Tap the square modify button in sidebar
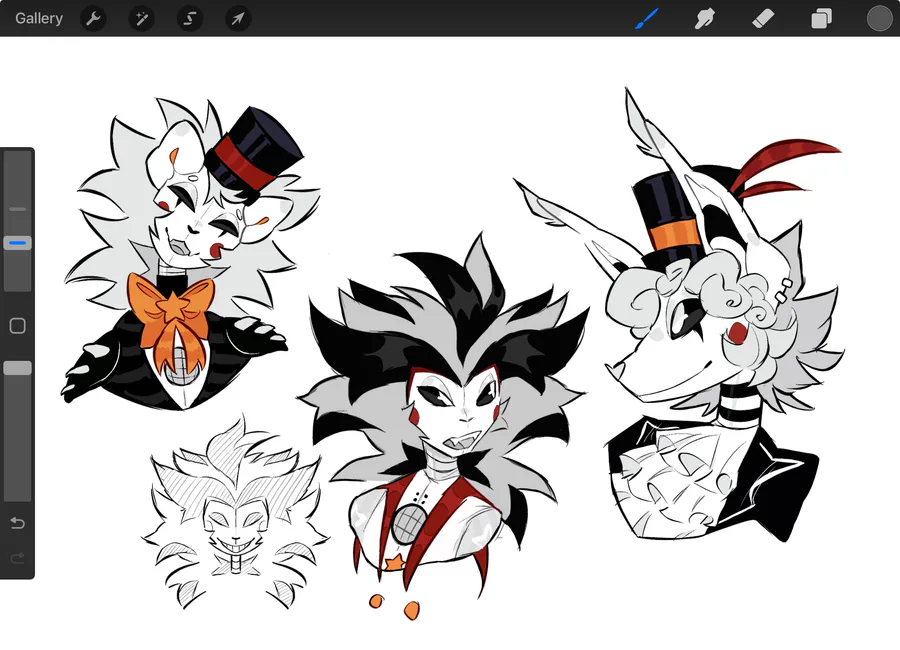 [17, 326]
